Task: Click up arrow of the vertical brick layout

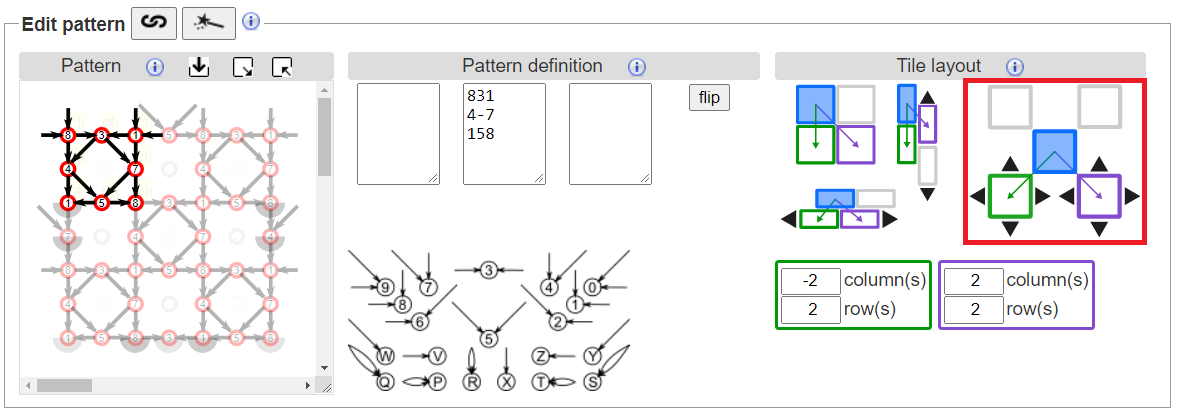Action: 927,97
